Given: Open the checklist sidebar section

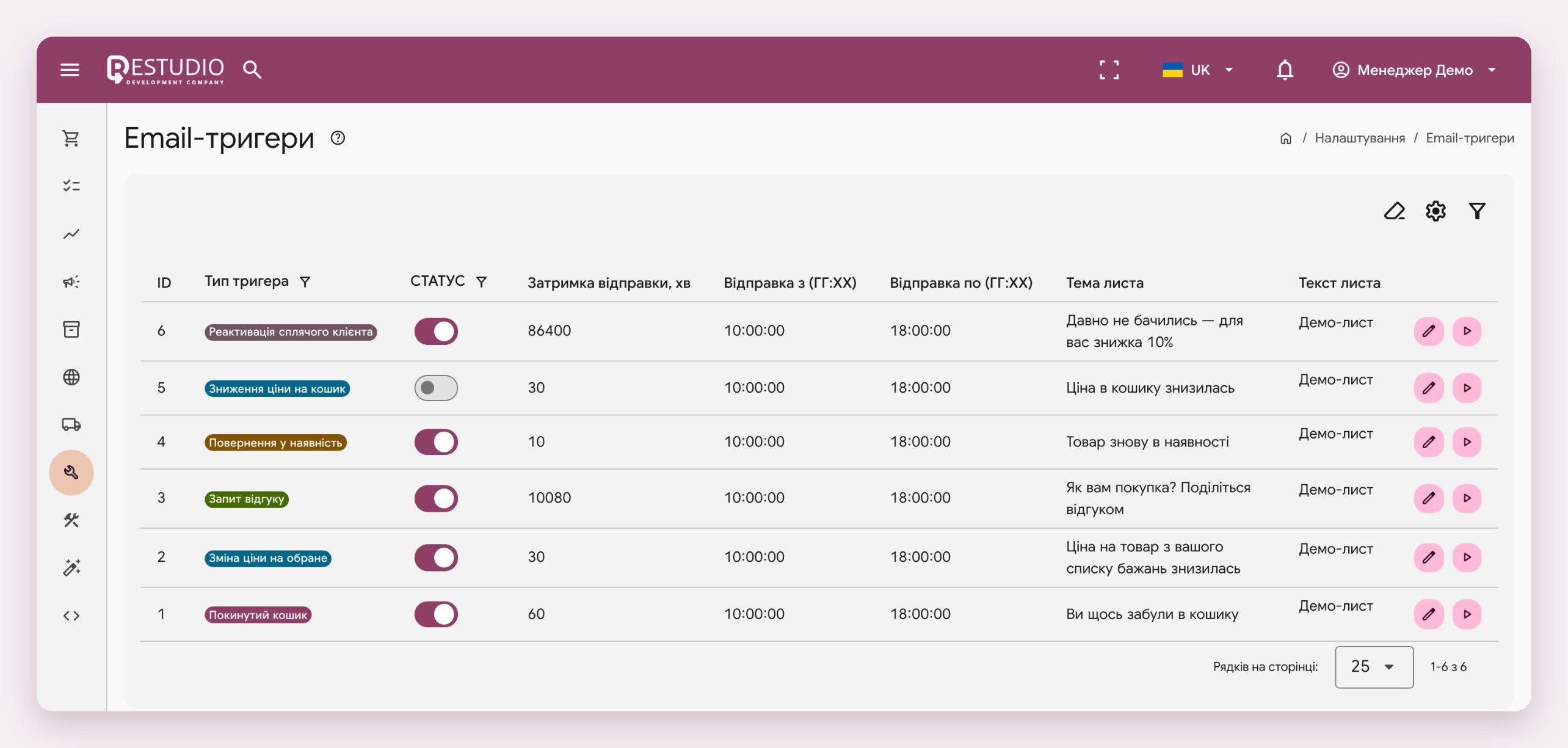Looking at the screenshot, I should point(71,186).
